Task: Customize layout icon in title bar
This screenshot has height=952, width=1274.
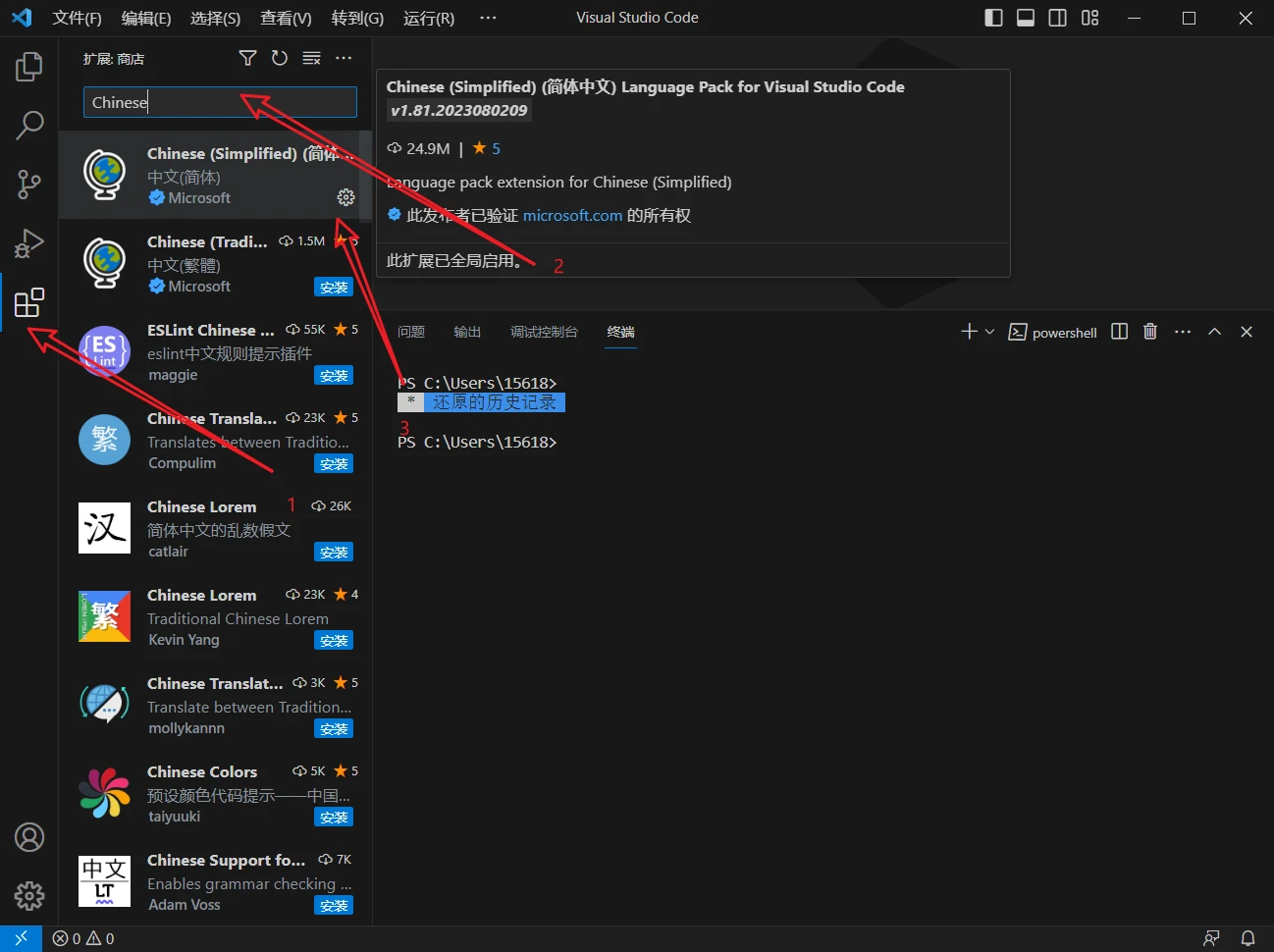Action: [1090, 18]
